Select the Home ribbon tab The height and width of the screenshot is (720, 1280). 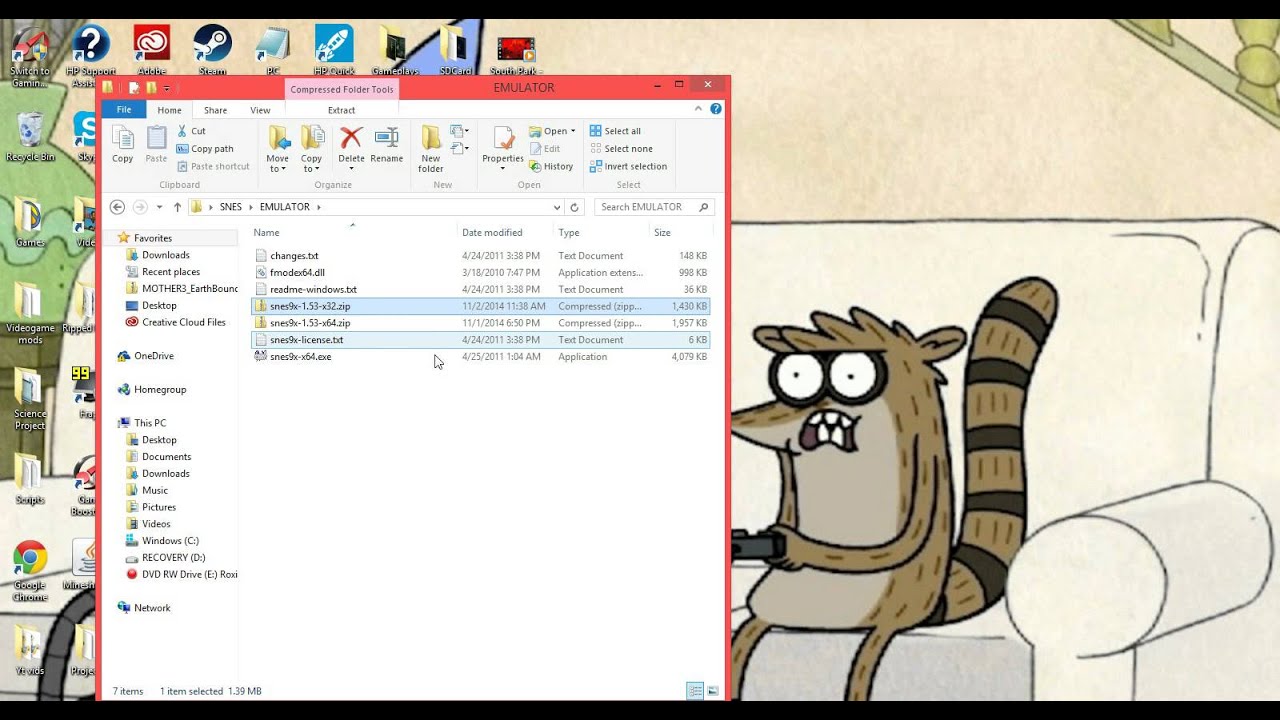pyautogui.click(x=169, y=110)
